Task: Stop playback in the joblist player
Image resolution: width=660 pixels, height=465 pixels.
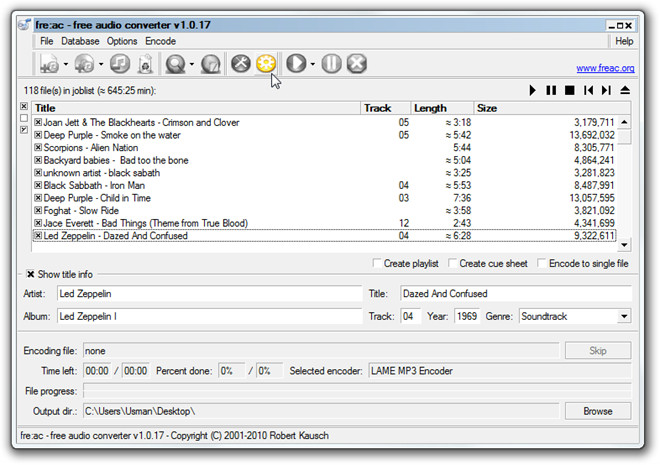Action: tap(570, 90)
